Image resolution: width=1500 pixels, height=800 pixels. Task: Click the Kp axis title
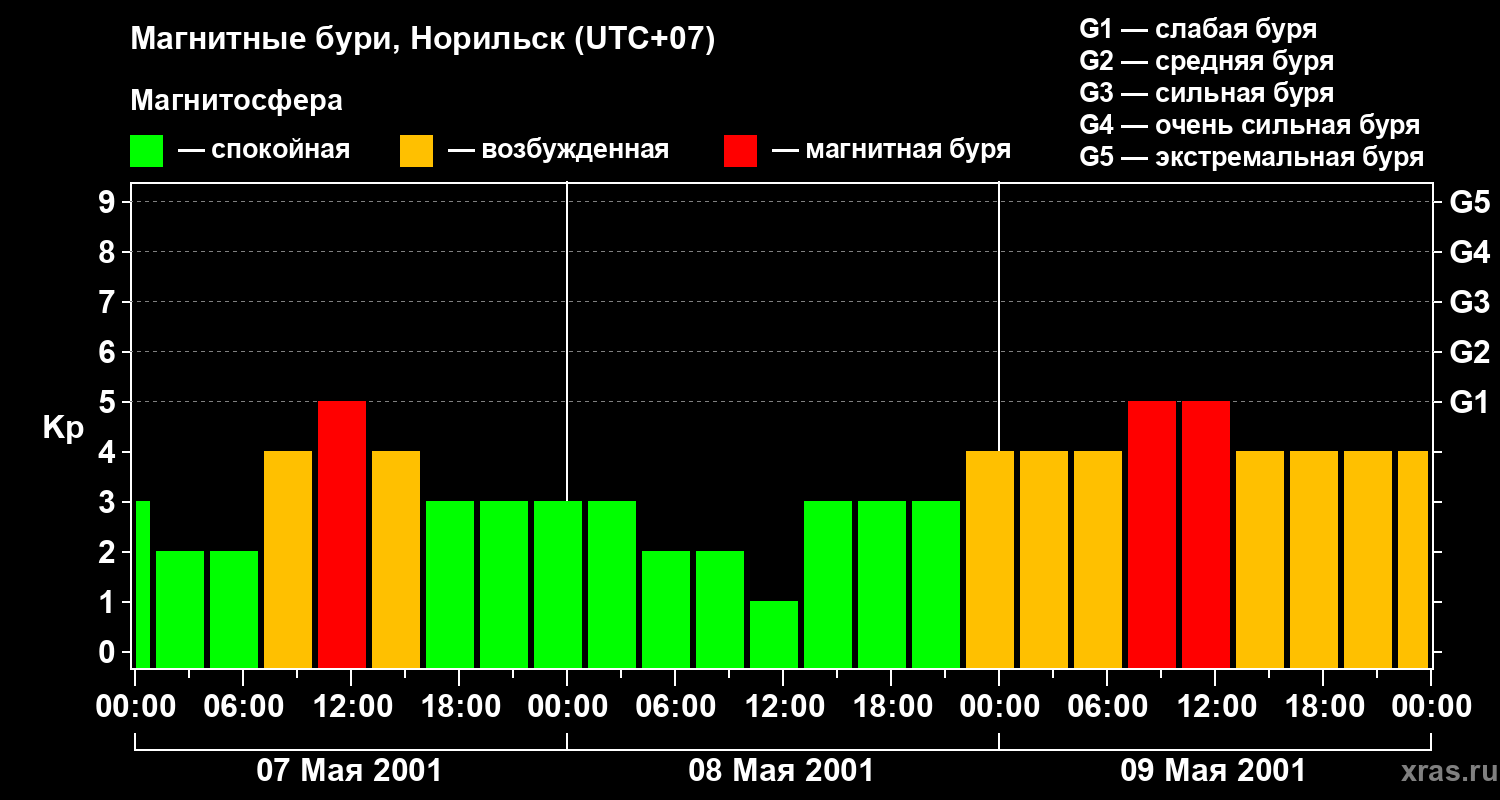coord(63,429)
